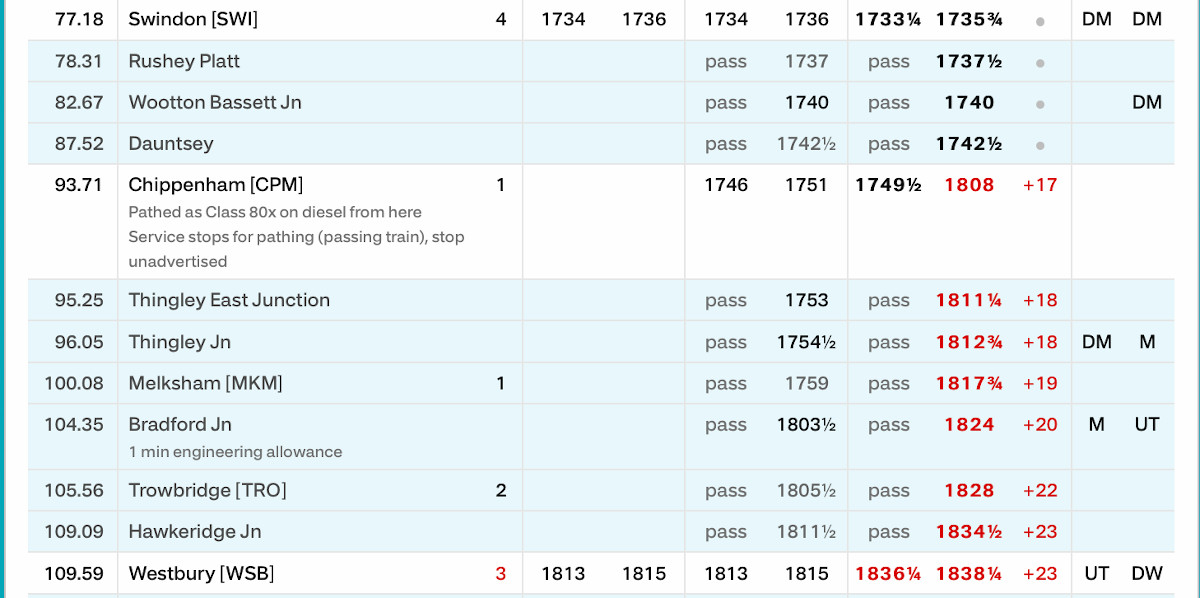
Task: Click the grey status dot for Rushey Platt
Action: click(x=1040, y=62)
